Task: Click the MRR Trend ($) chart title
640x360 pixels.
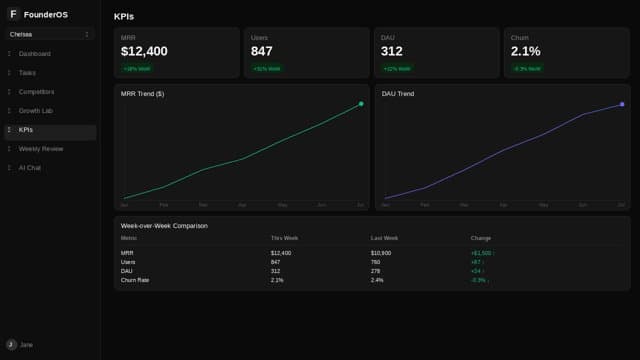Action: pos(142,93)
